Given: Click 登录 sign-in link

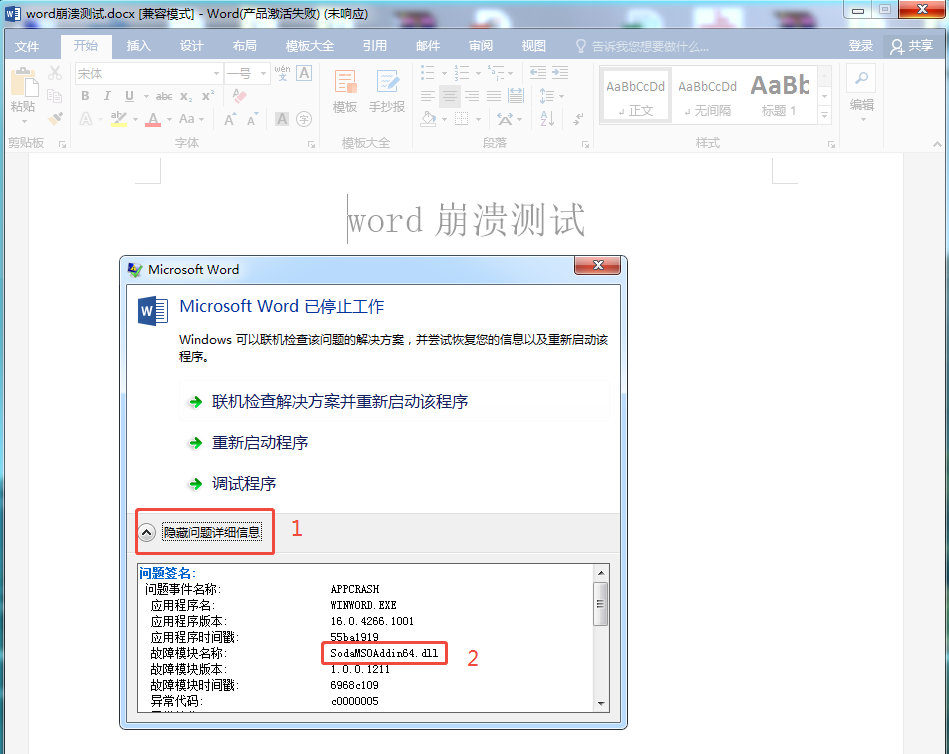Looking at the screenshot, I should 861,46.
